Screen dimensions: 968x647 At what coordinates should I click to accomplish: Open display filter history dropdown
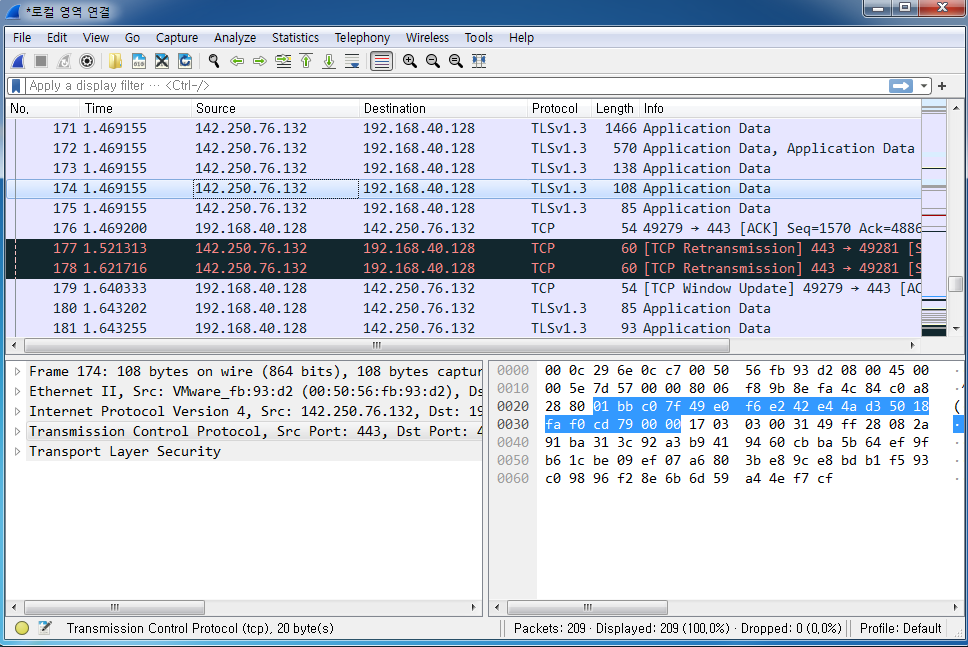point(924,86)
